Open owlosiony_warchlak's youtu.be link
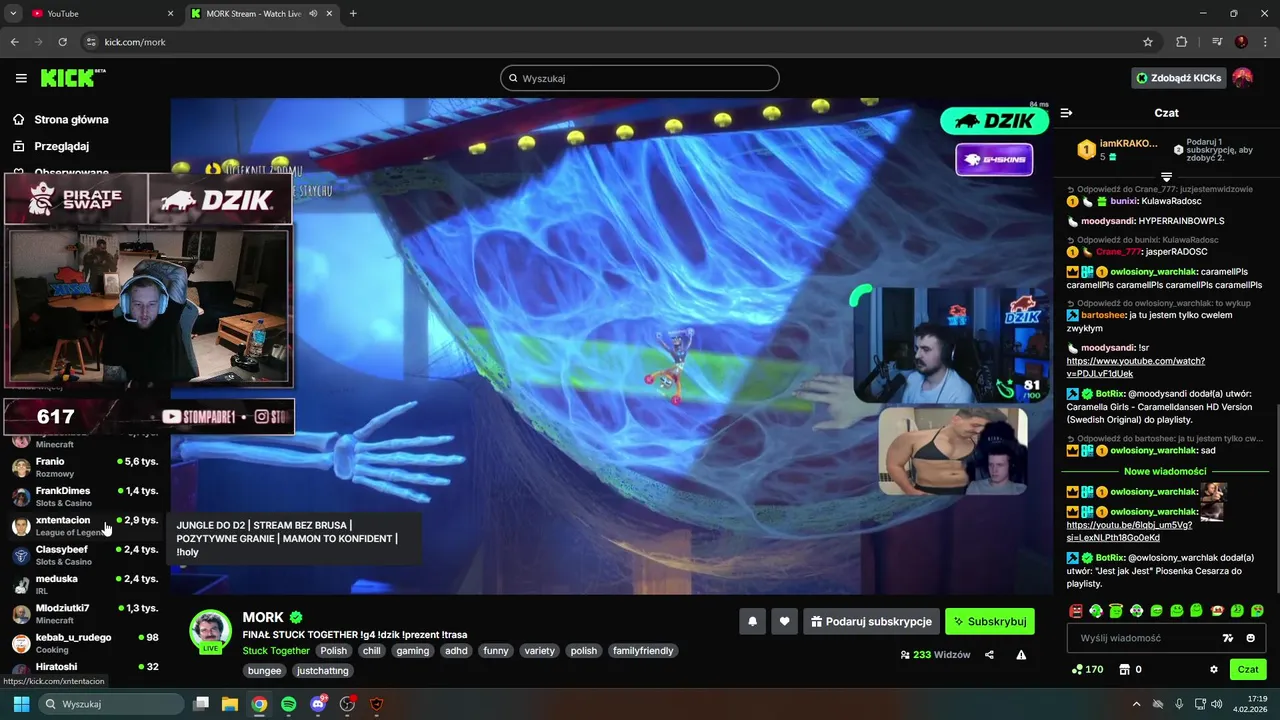Viewport: 1280px width, 720px height. [1129, 531]
